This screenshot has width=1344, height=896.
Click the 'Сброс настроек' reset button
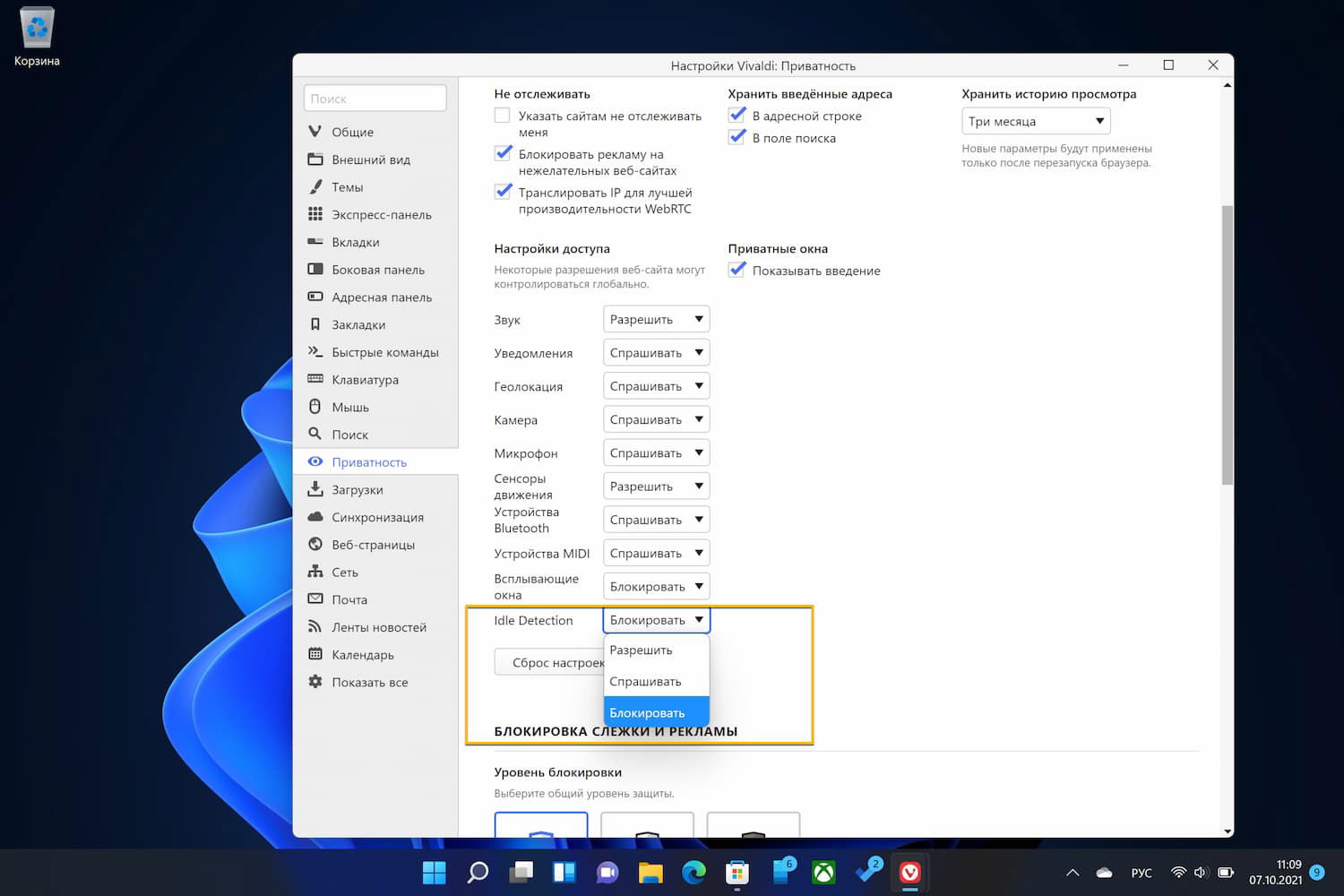[x=550, y=663]
